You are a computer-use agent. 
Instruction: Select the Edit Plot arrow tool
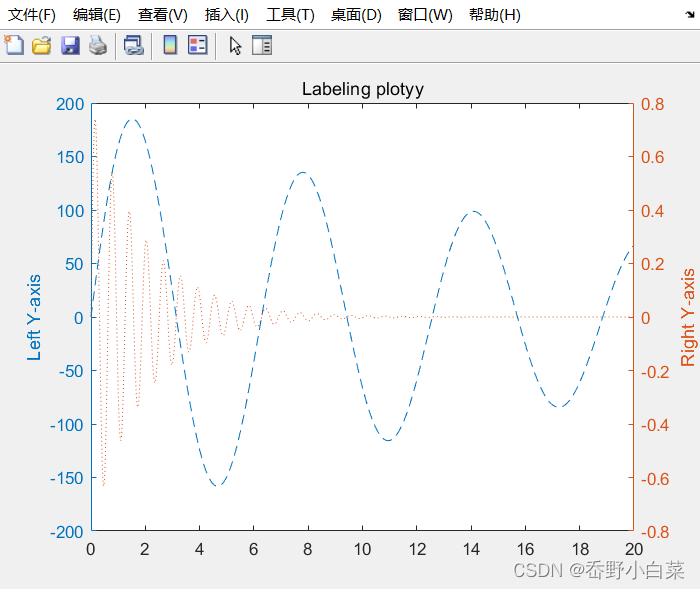pyautogui.click(x=235, y=46)
